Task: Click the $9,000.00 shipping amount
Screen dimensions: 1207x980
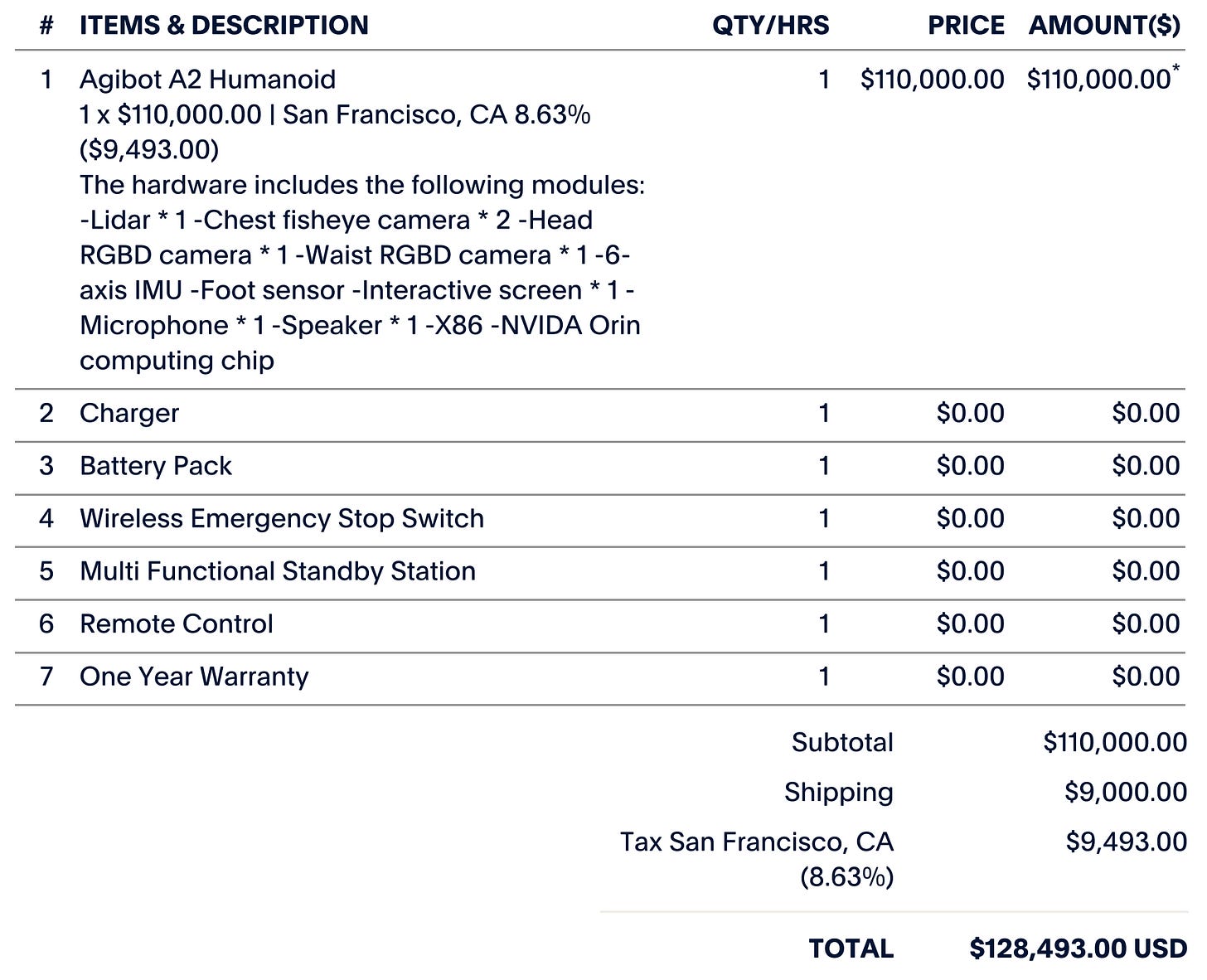Action: [1126, 792]
